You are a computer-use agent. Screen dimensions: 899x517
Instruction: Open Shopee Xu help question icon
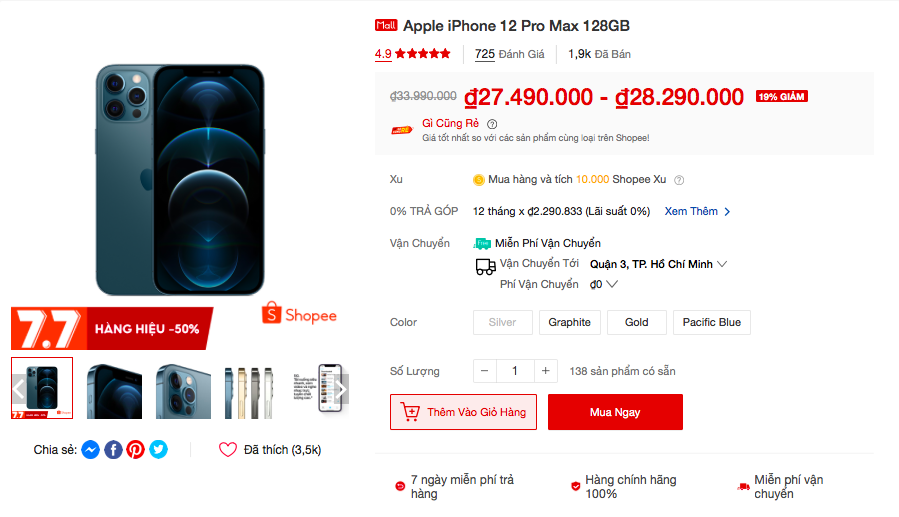679,180
